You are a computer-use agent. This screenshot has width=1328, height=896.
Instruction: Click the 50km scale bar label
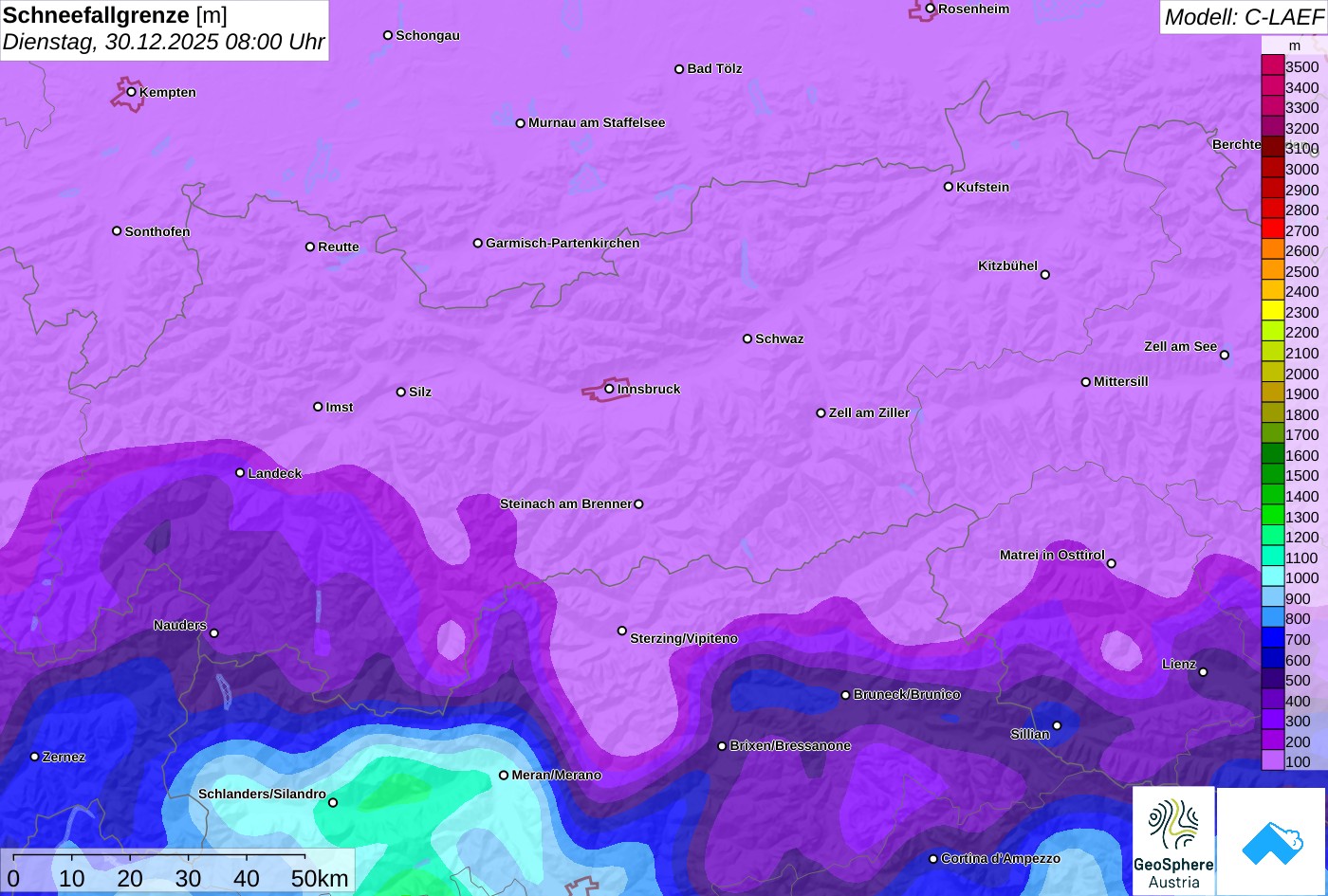pos(320,878)
